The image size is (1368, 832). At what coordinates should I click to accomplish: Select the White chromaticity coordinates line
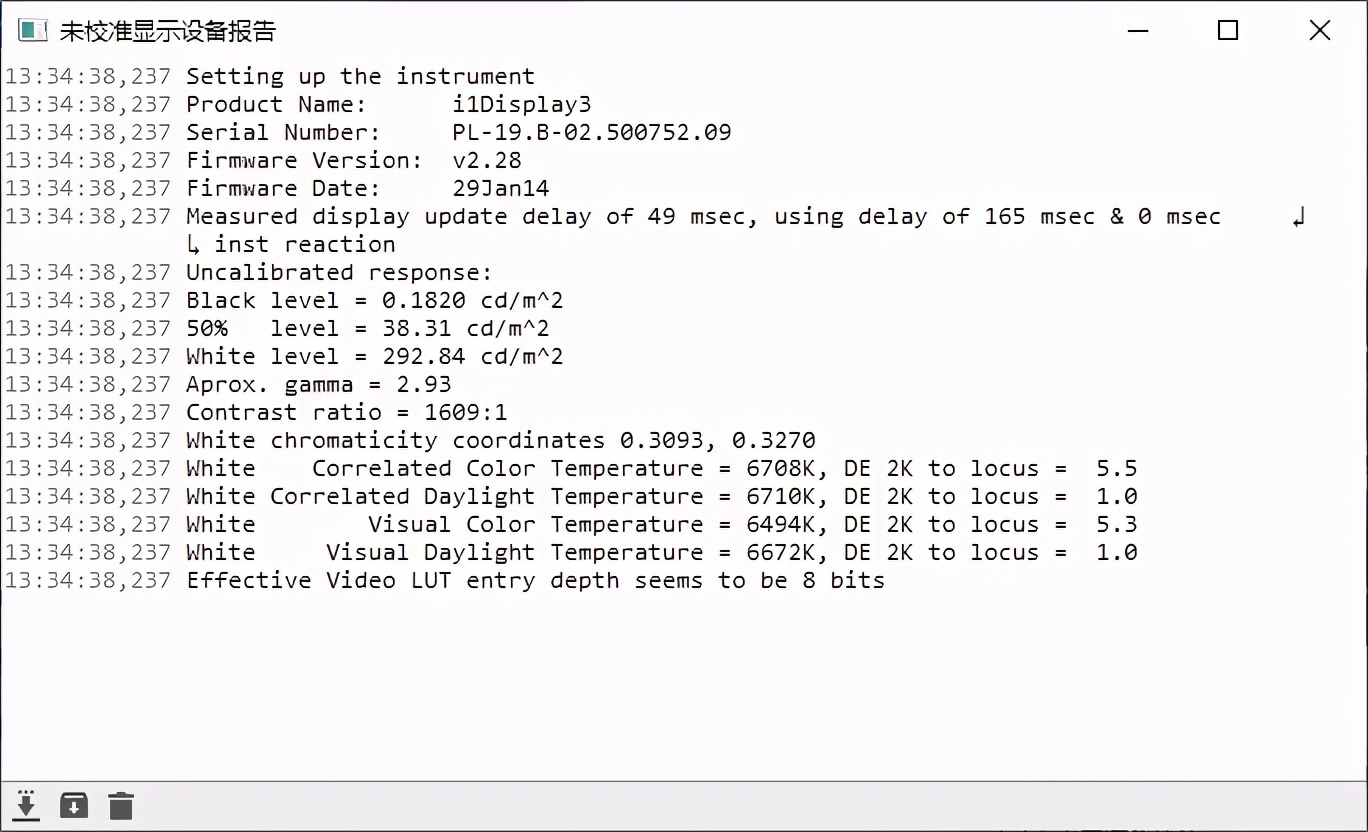tap(500, 440)
